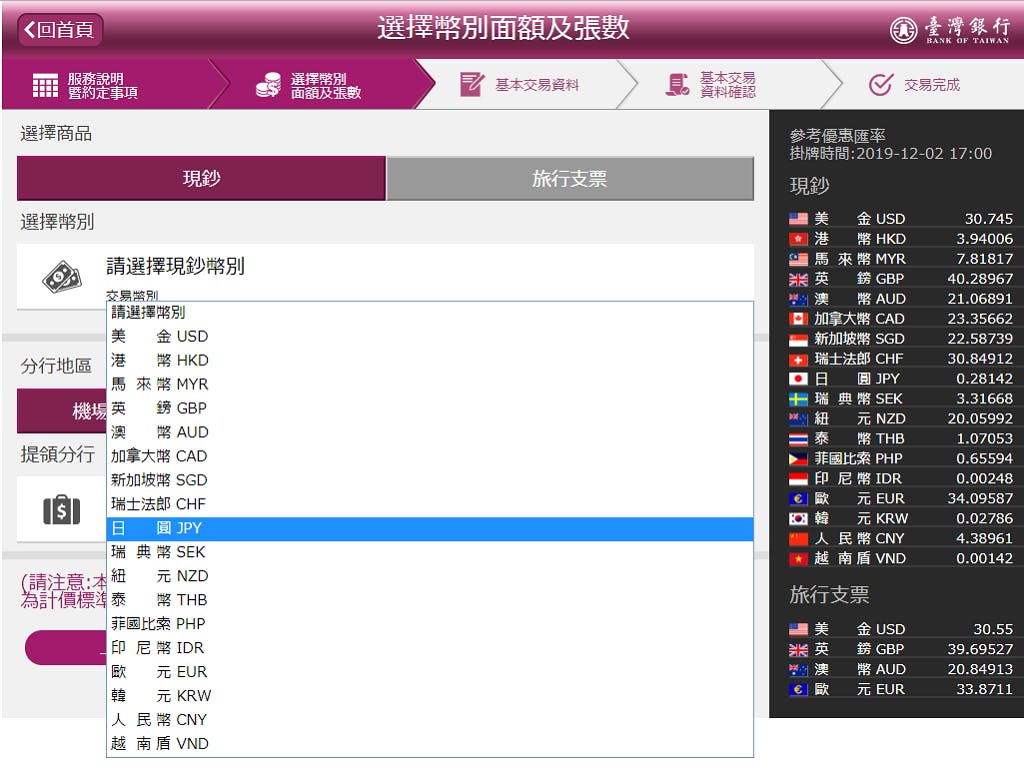Click Thailand flag in rate list

[798, 439]
